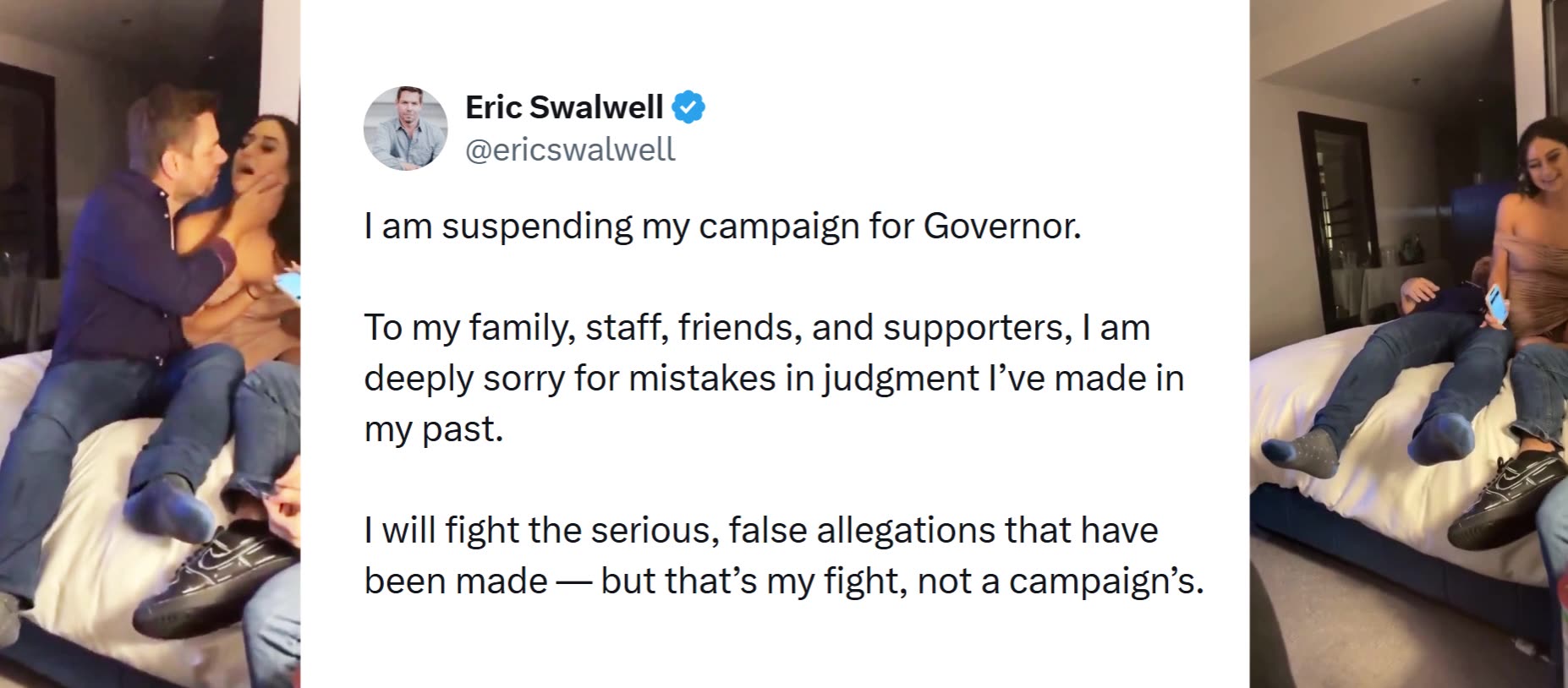Click the verified blue checkmark badge
The image size is (1568, 688).
point(688,107)
